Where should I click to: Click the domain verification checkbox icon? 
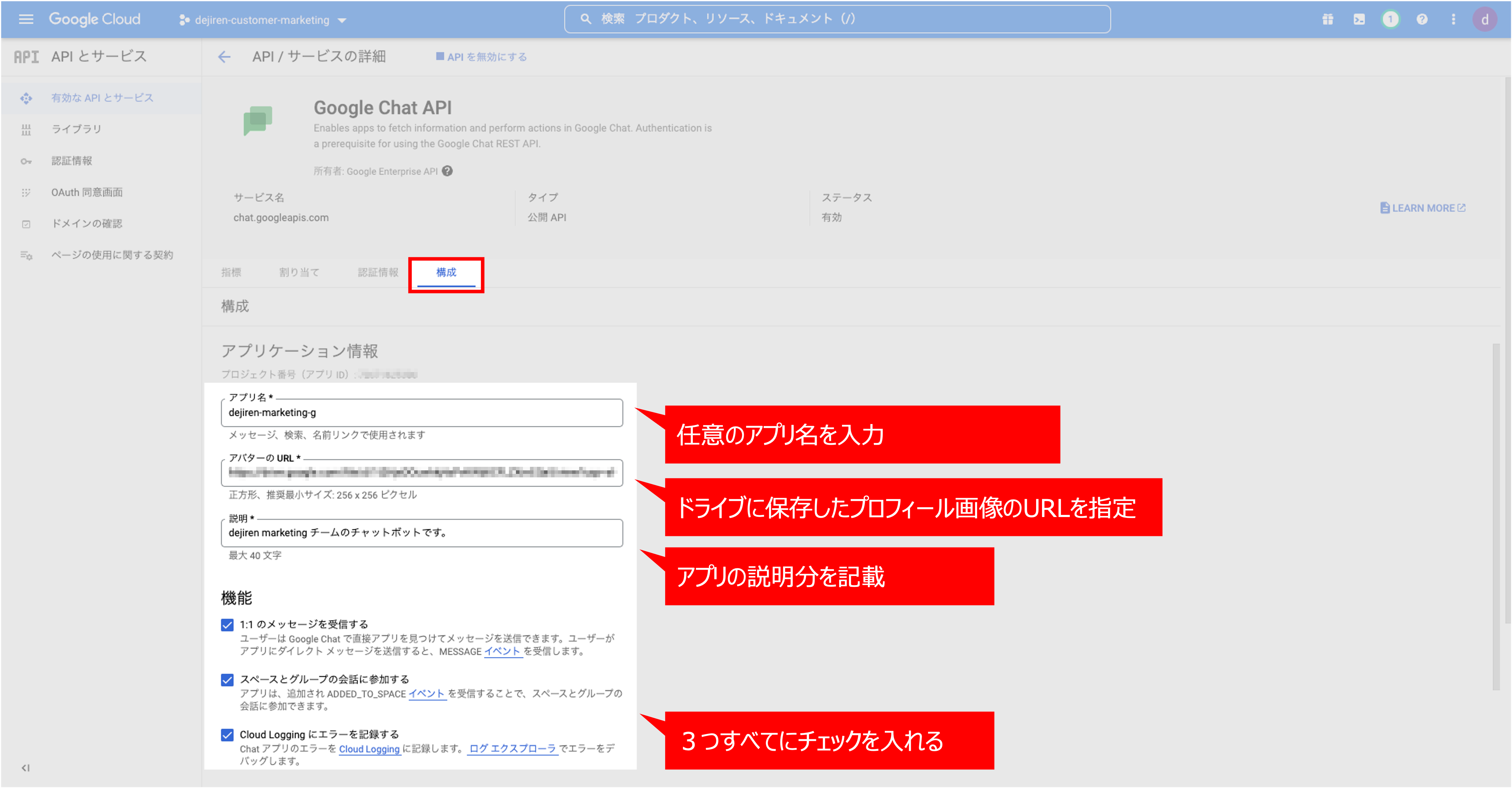click(x=26, y=224)
